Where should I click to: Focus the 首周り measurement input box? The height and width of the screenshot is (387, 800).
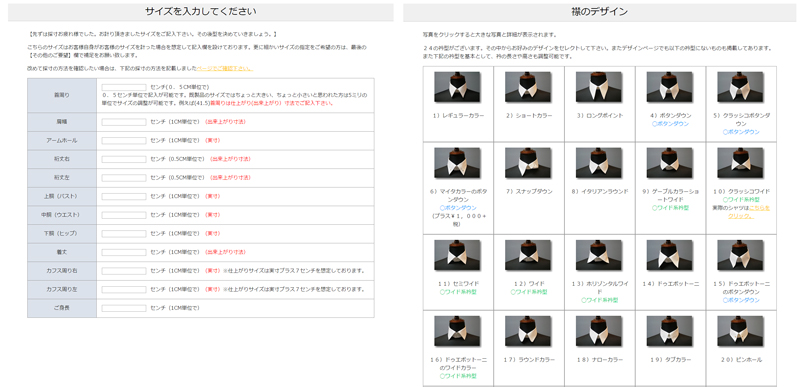(x=123, y=87)
